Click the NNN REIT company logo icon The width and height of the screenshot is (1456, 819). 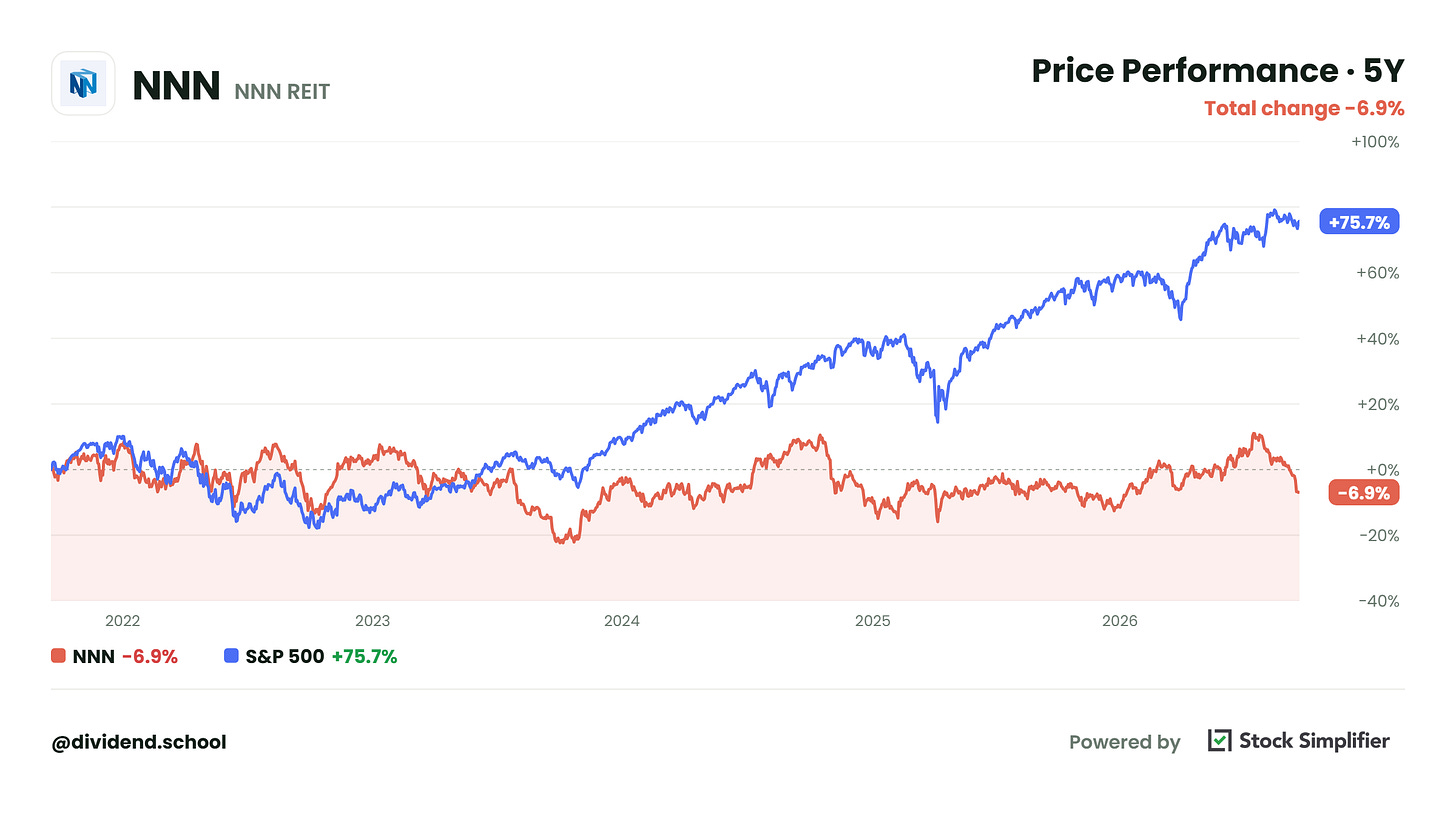tap(83, 83)
